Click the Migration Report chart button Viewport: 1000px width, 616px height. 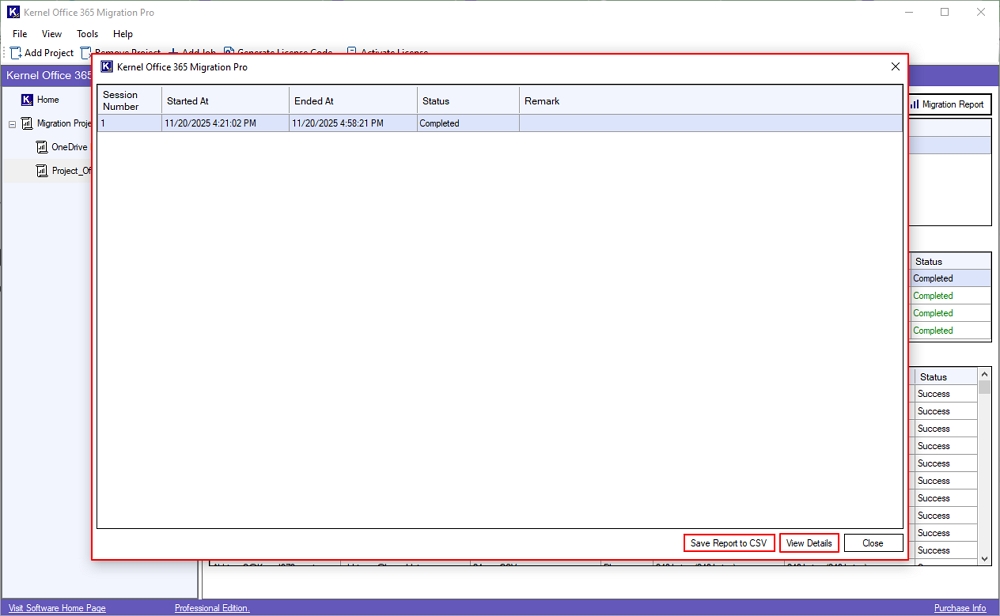[946, 104]
